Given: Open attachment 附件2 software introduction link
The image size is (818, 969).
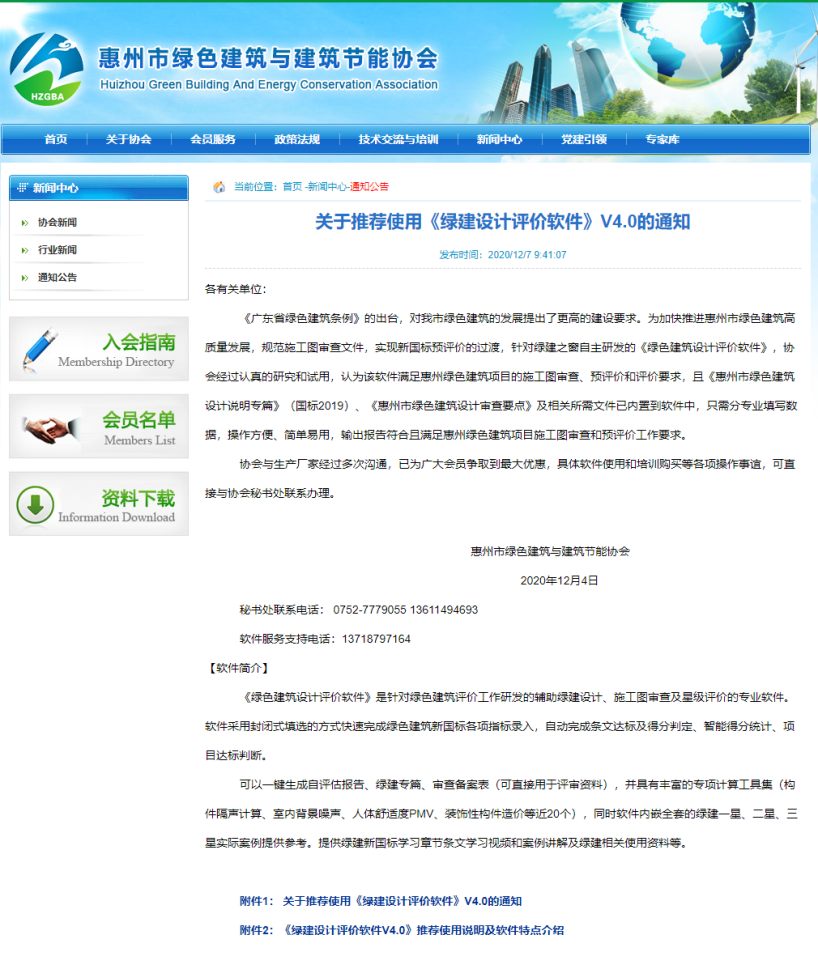Looking at the screenshot, I should tap(402, 930).
